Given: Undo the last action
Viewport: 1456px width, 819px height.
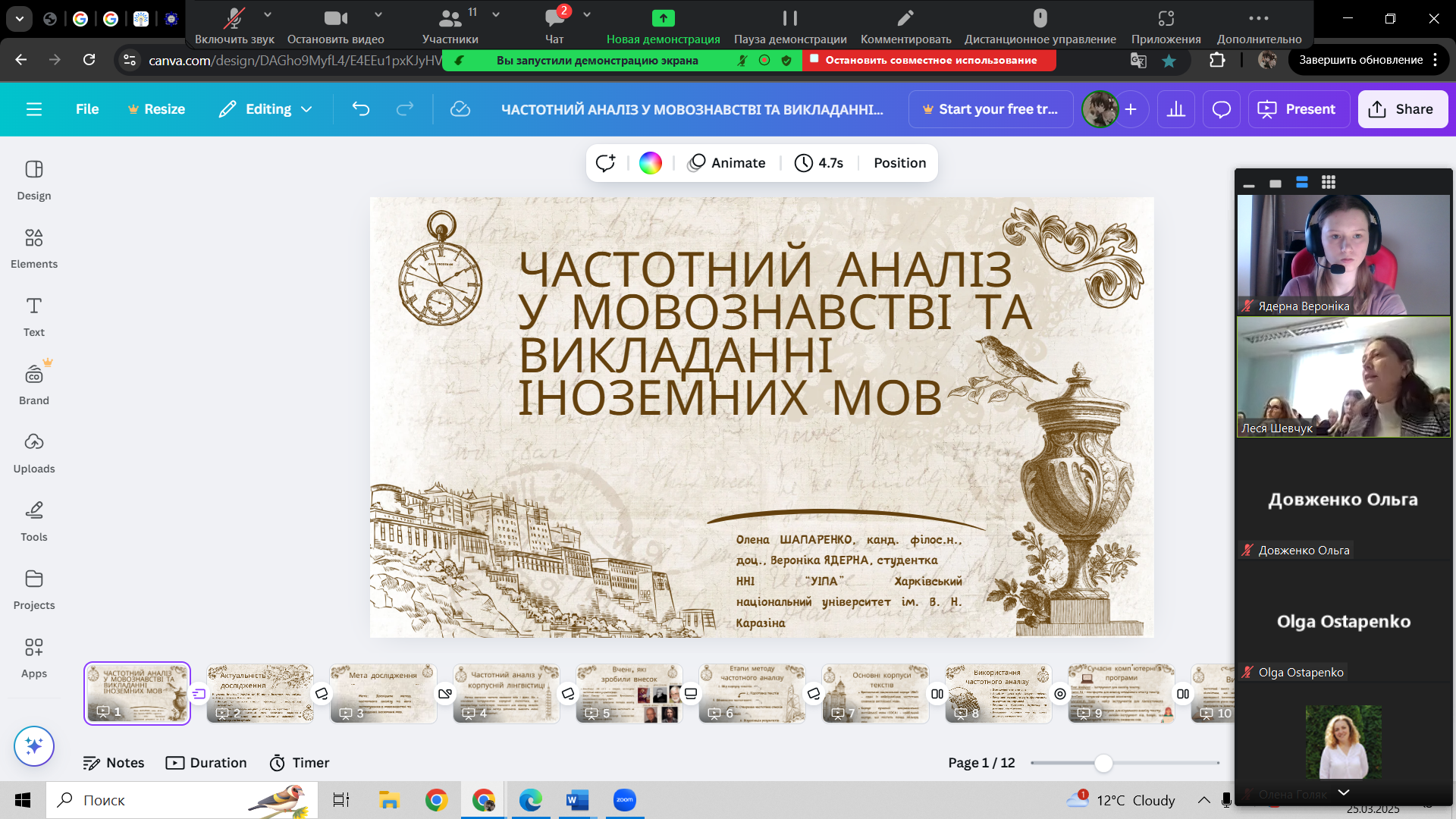Looking at the screenshot, I should (361, 109).
